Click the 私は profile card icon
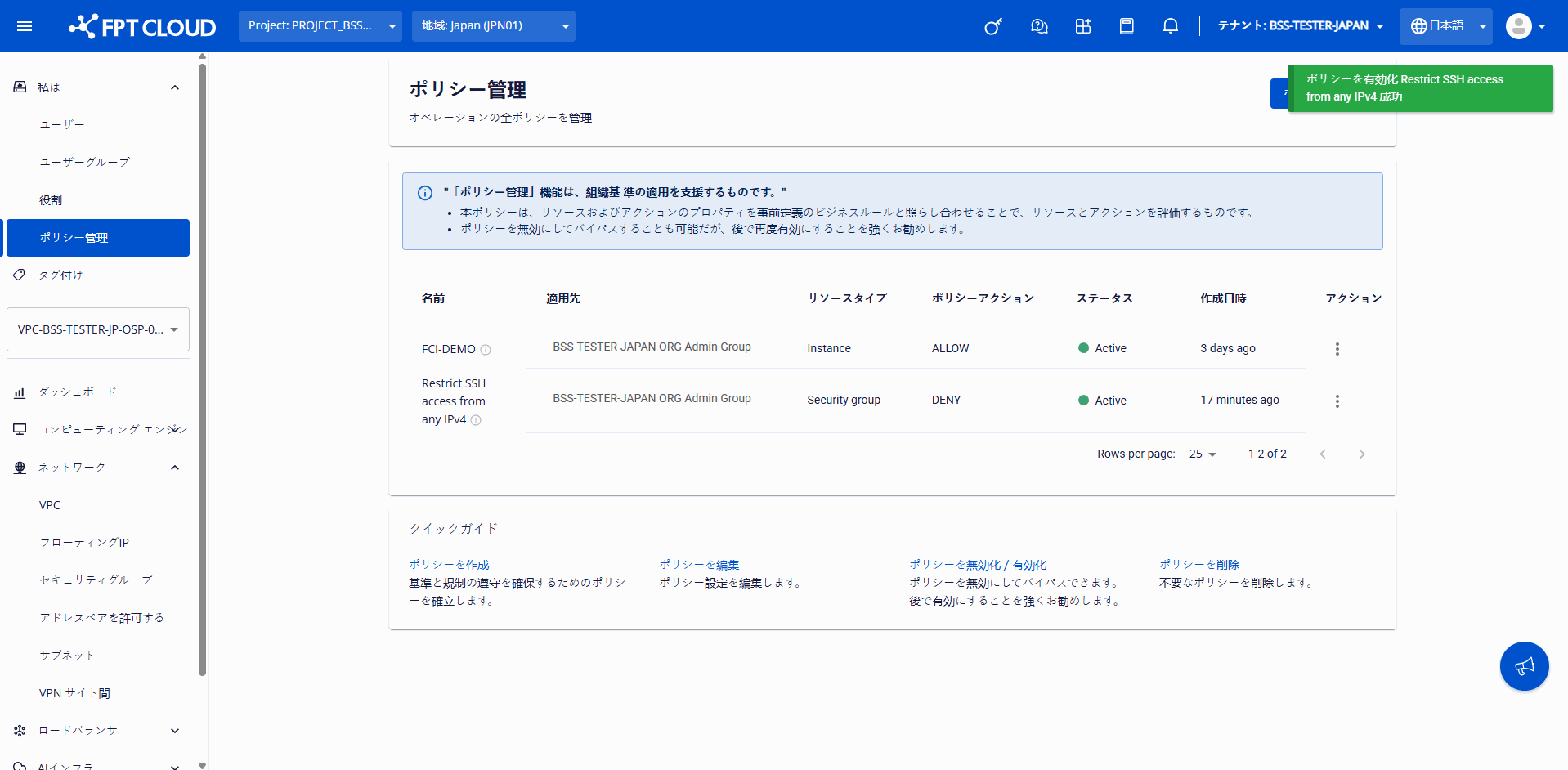Screen dimensions: 1568x770 coord(20,87)
